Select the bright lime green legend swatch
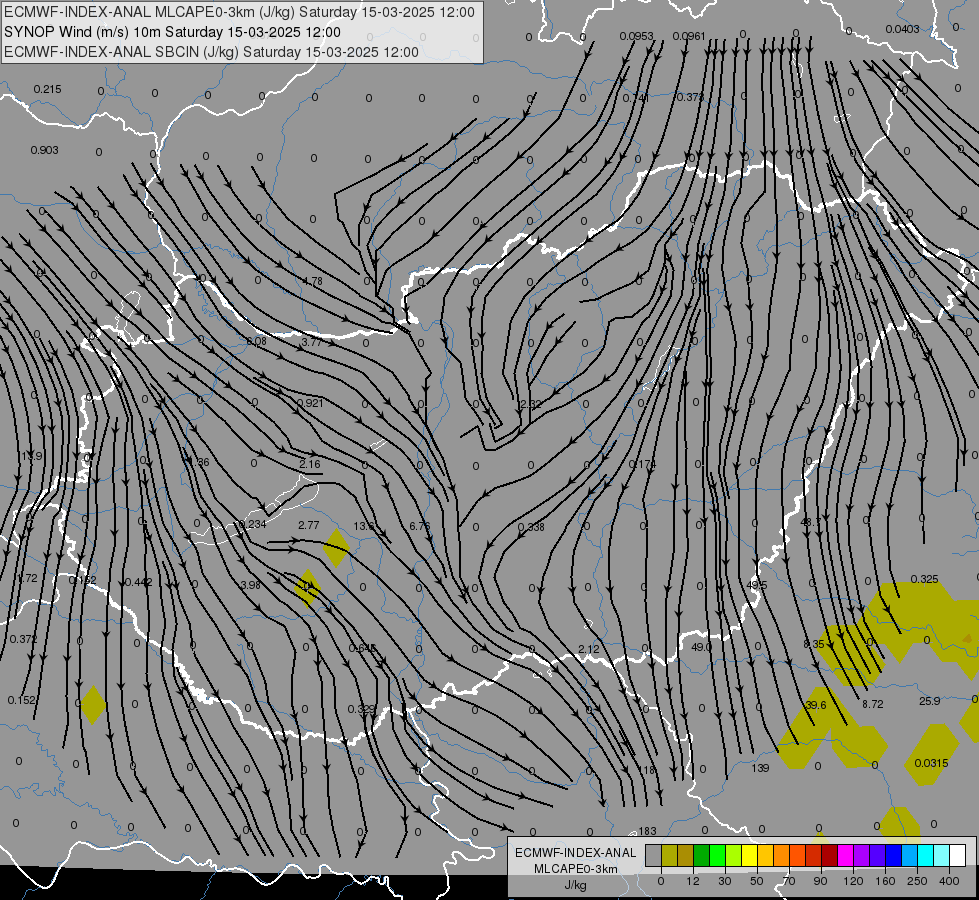 [x=717, y=855]
